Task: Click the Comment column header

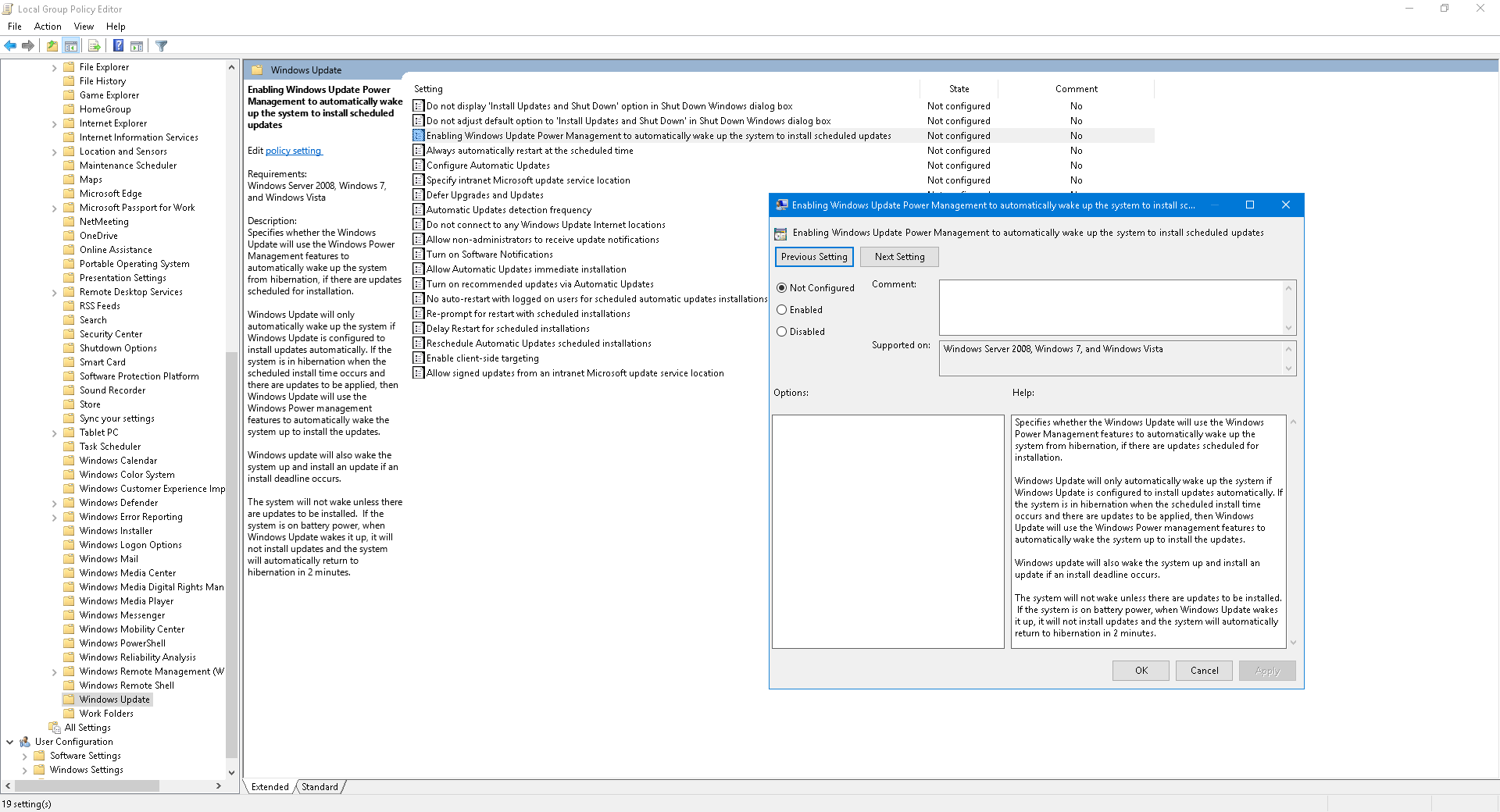Action: coord(1076,89)
